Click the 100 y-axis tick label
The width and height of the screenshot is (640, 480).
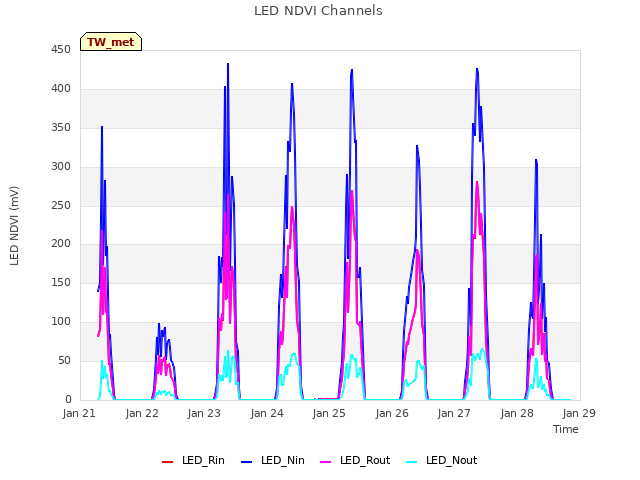click(61, 322)
